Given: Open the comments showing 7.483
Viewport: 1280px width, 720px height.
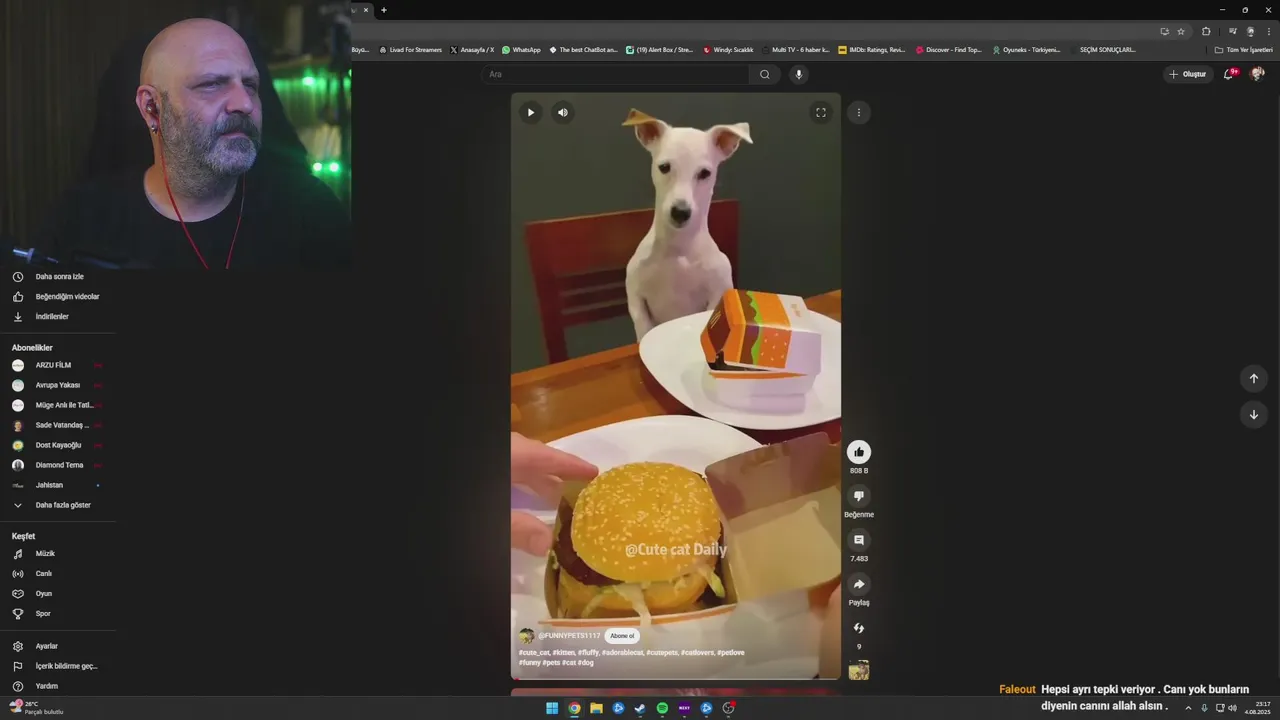Looking at the screenshot, I should [859, 540].
